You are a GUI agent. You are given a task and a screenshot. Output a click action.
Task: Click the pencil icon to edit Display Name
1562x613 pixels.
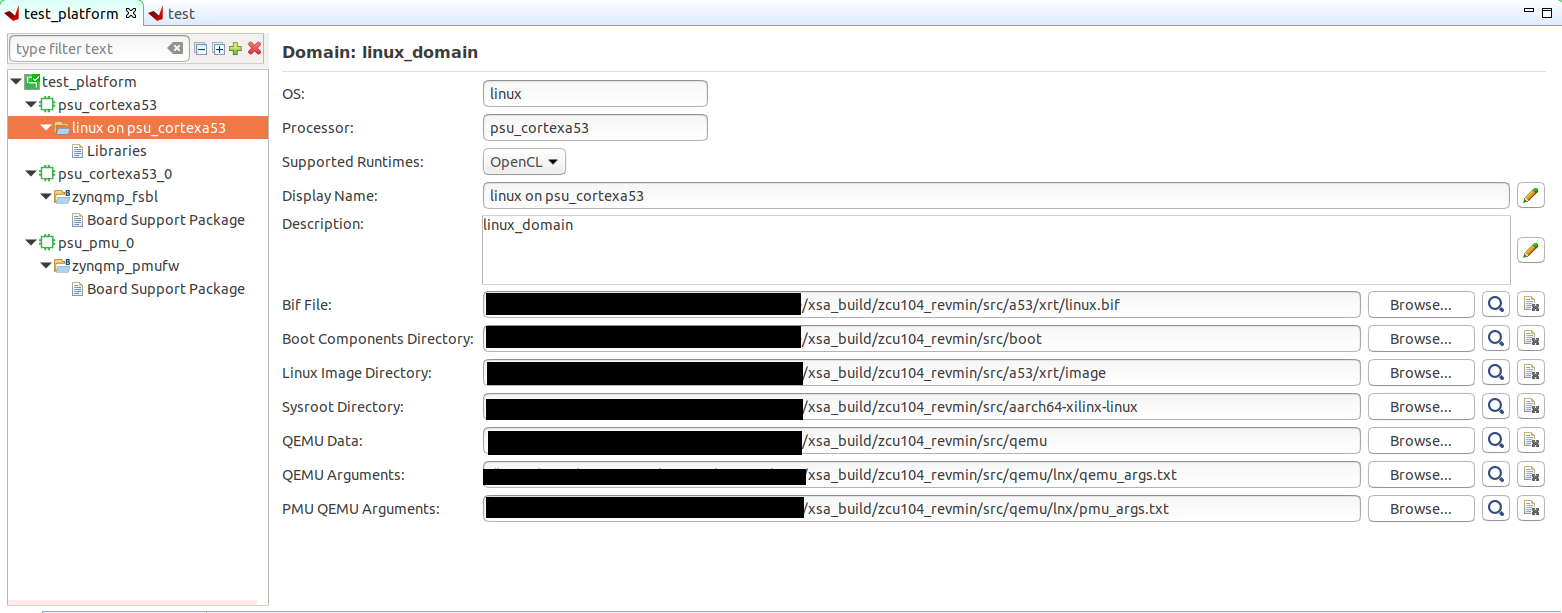[1530, 195]
